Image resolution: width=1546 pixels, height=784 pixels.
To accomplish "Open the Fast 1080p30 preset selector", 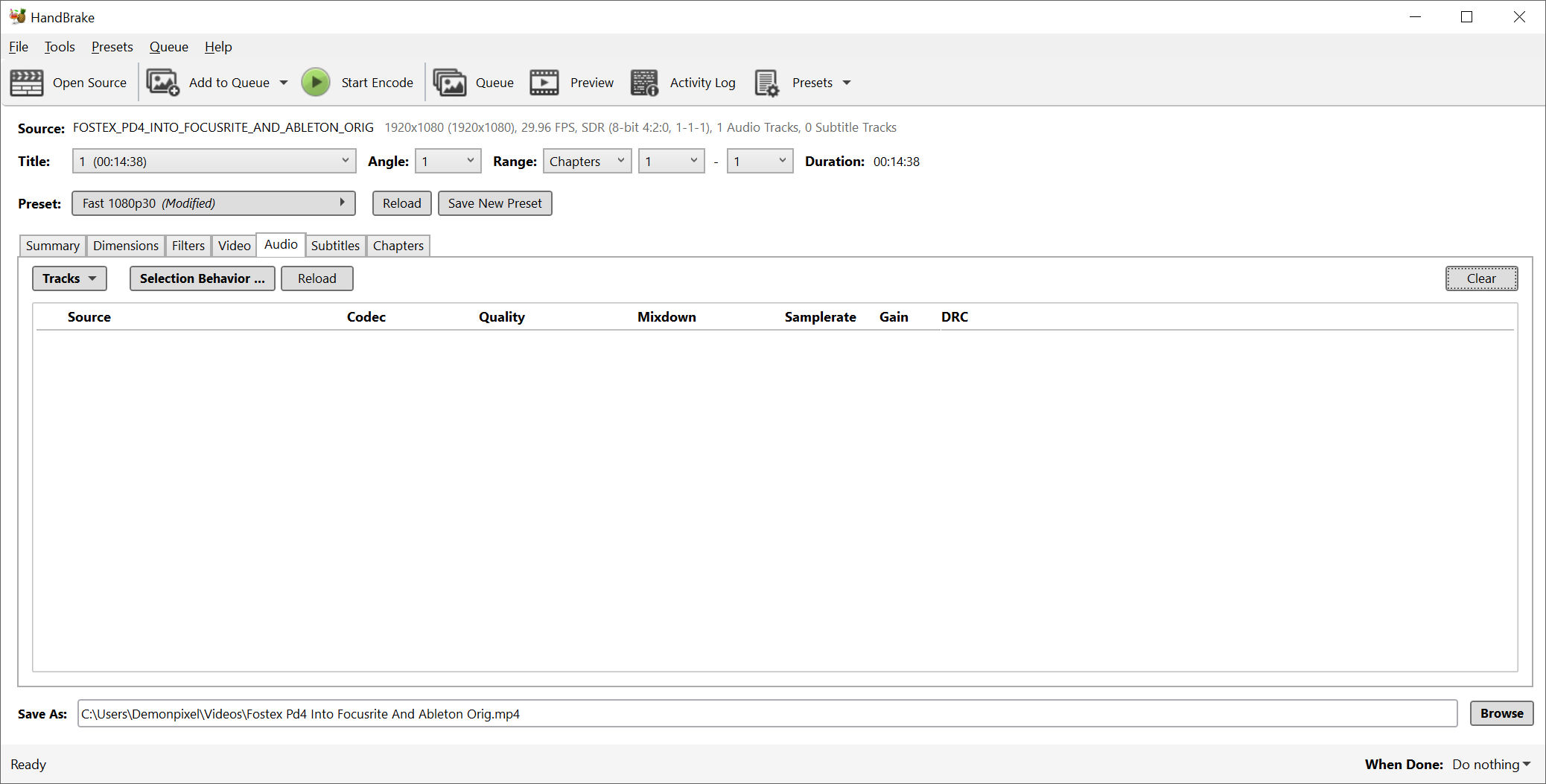I will click(x=214, y=203).
